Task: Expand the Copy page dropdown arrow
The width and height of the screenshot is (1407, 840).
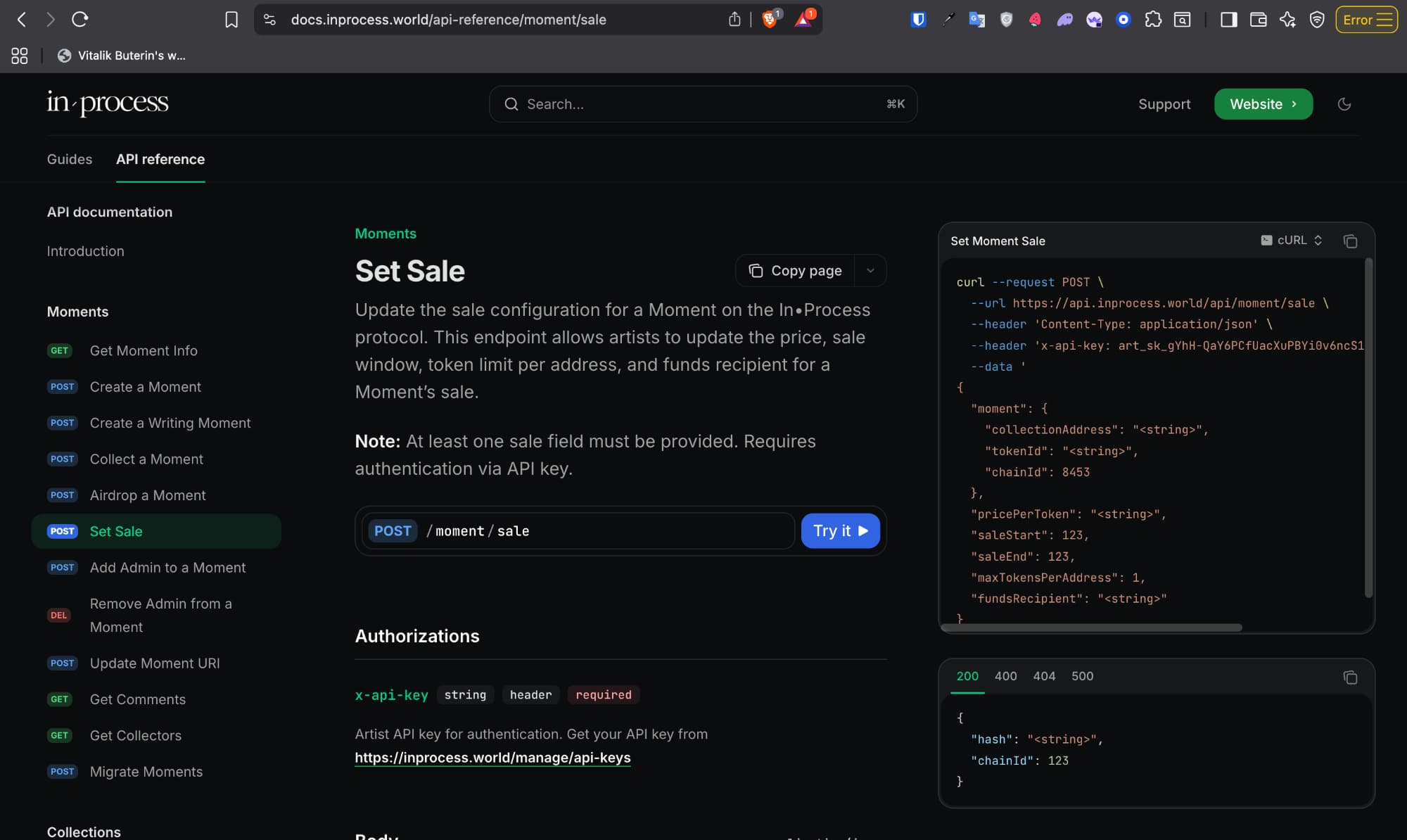Action: pos(870,271)
